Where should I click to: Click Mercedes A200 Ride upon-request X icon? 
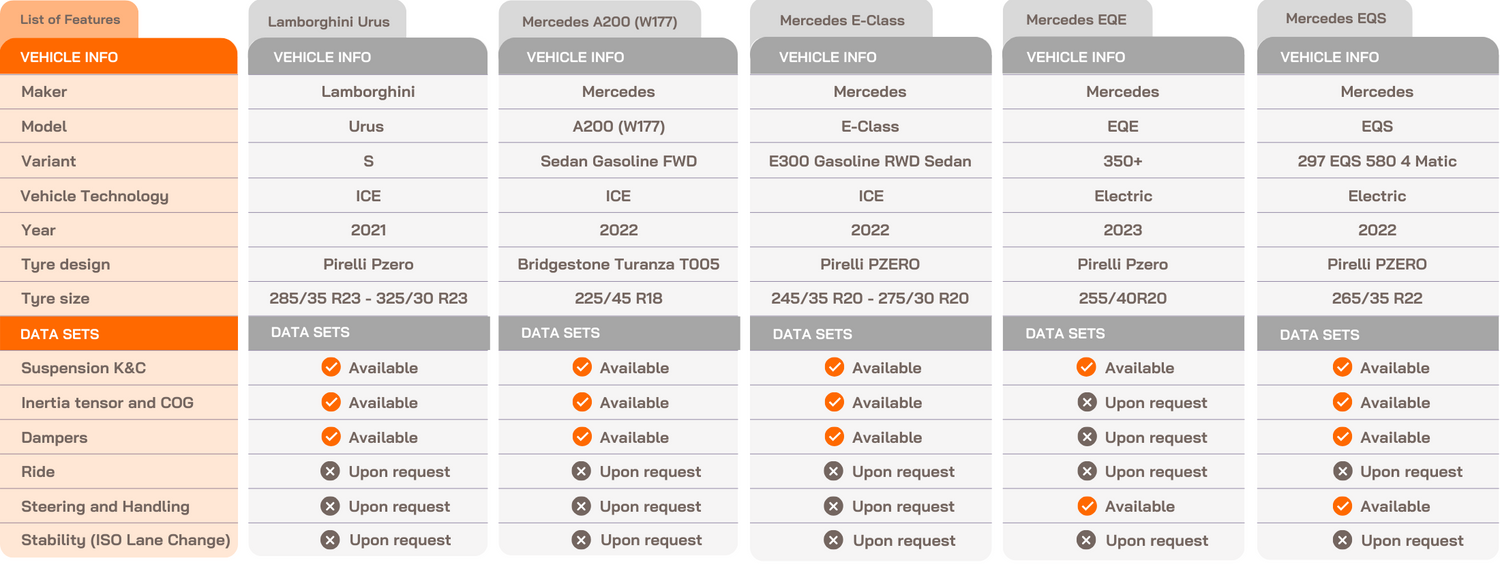click(581, 472)
